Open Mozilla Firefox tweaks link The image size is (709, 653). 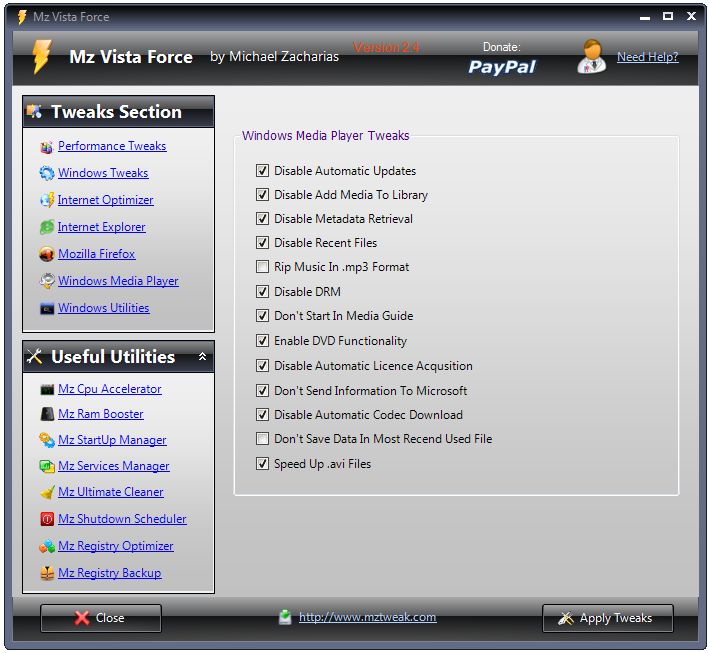(x=96, y=254)
